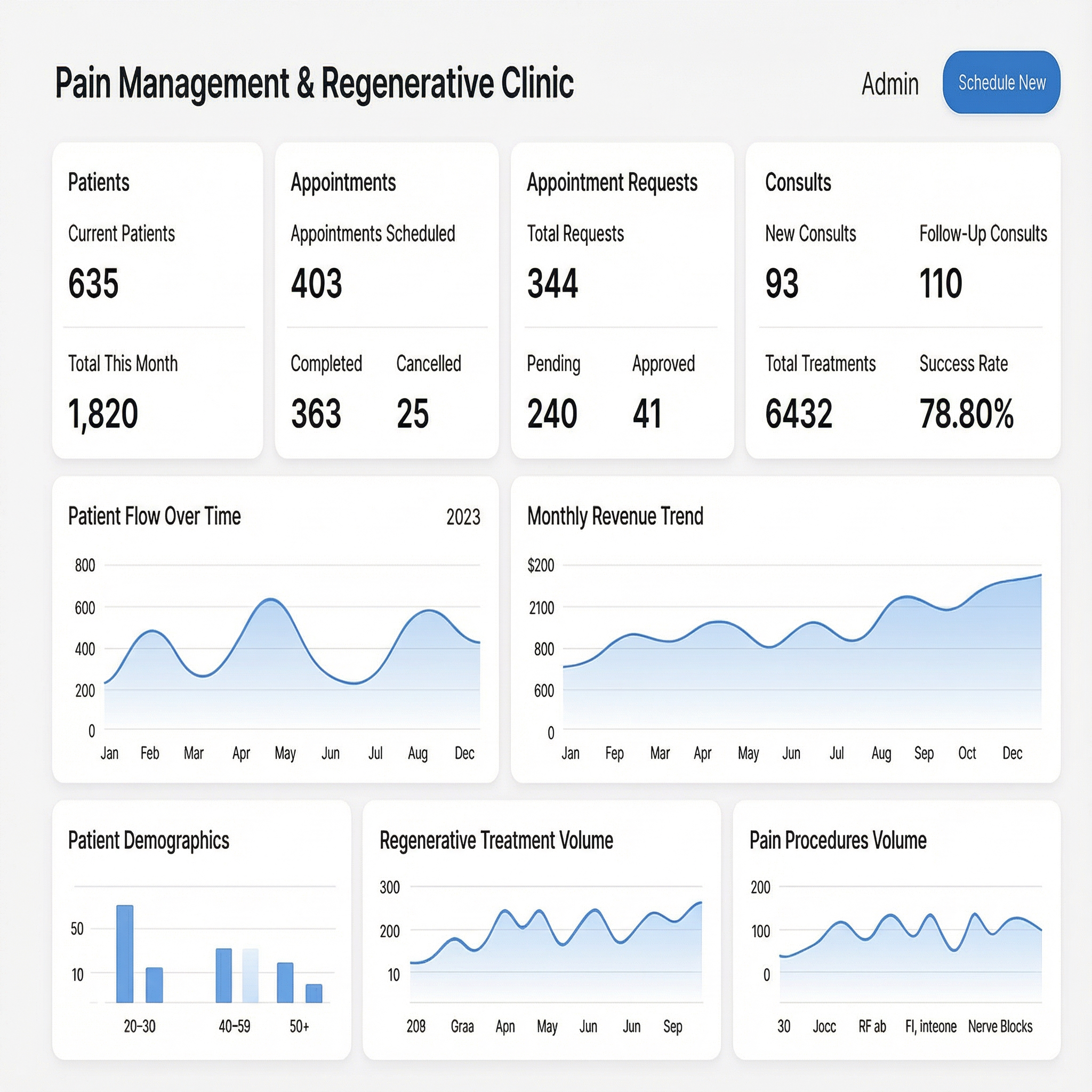Select May label on Patient Flow chart

(285, 753)
